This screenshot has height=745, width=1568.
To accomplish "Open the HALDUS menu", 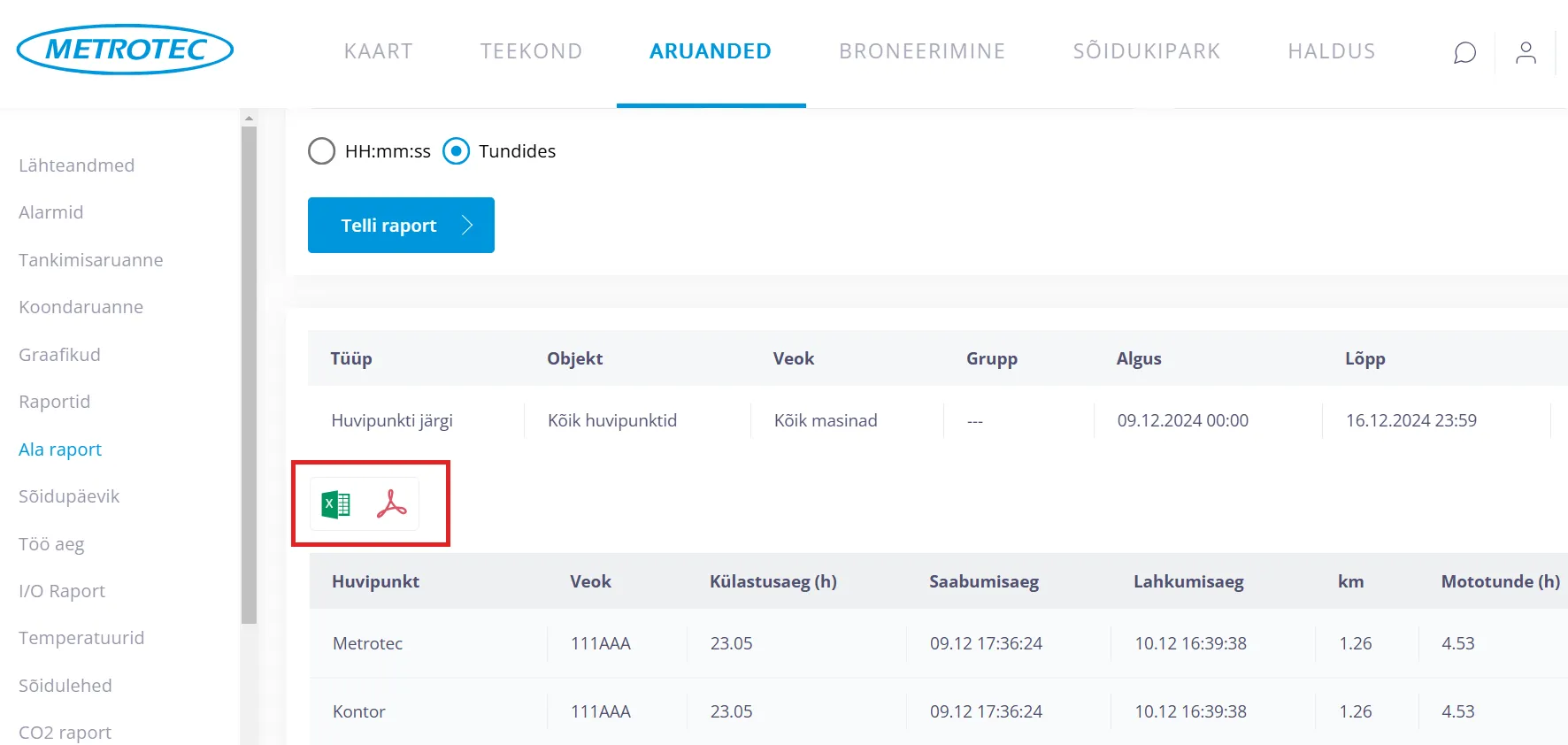I will tap(1331, 51).
